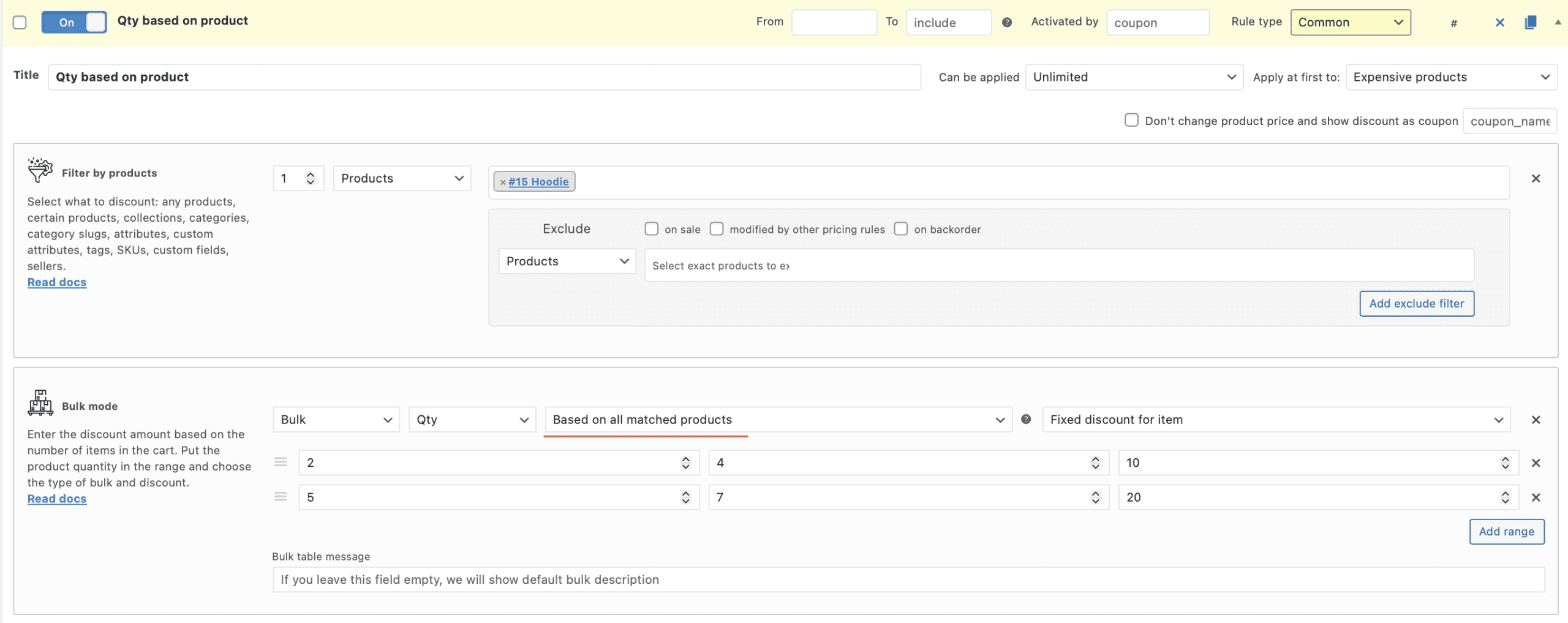Expand the Can be applied Unlimited dropdown
The image size is (1568, 623).
point(1134,77)
